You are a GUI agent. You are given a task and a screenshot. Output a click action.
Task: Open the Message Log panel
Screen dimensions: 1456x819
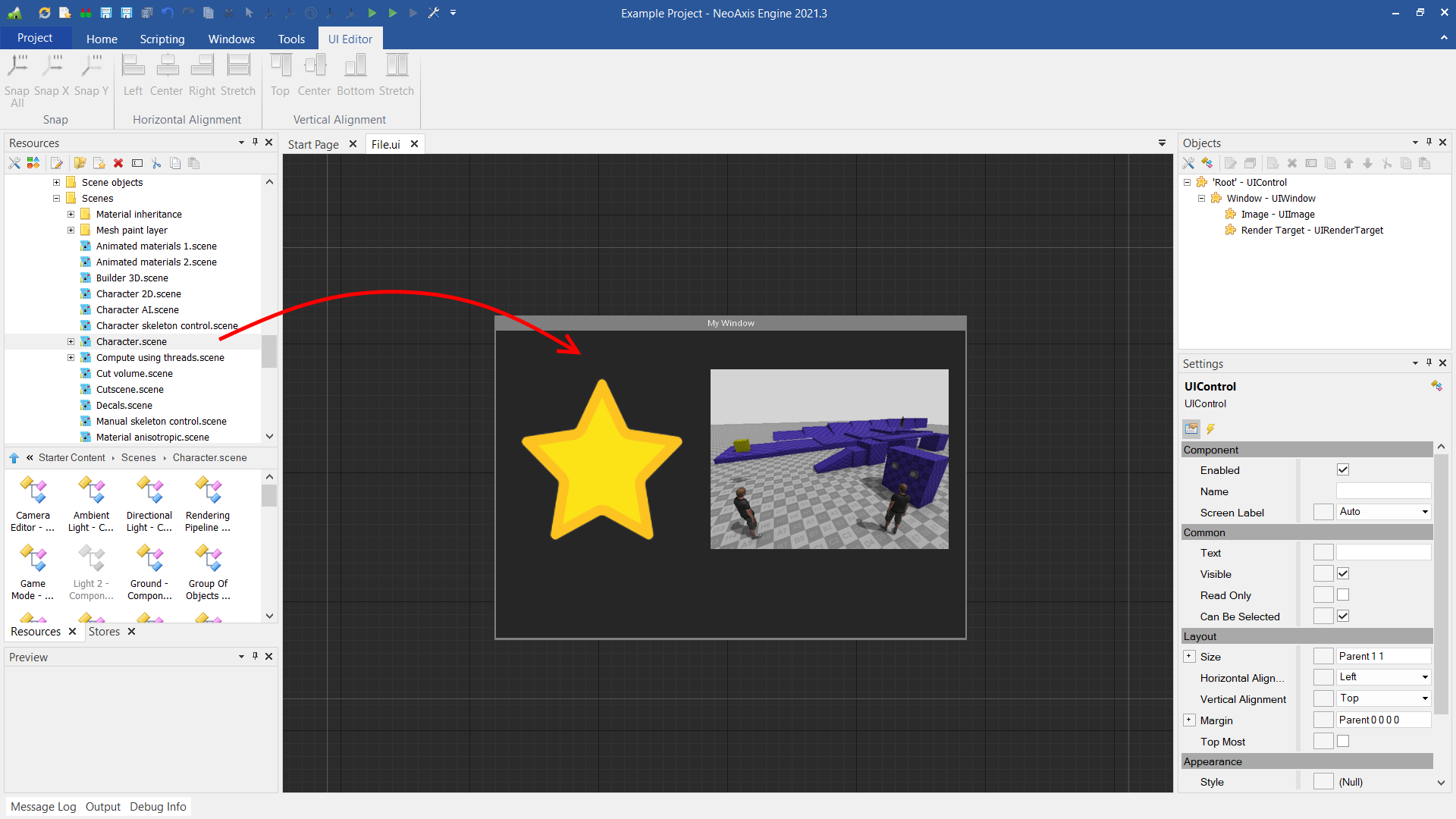pyautogui.click(x=43, y=807)
